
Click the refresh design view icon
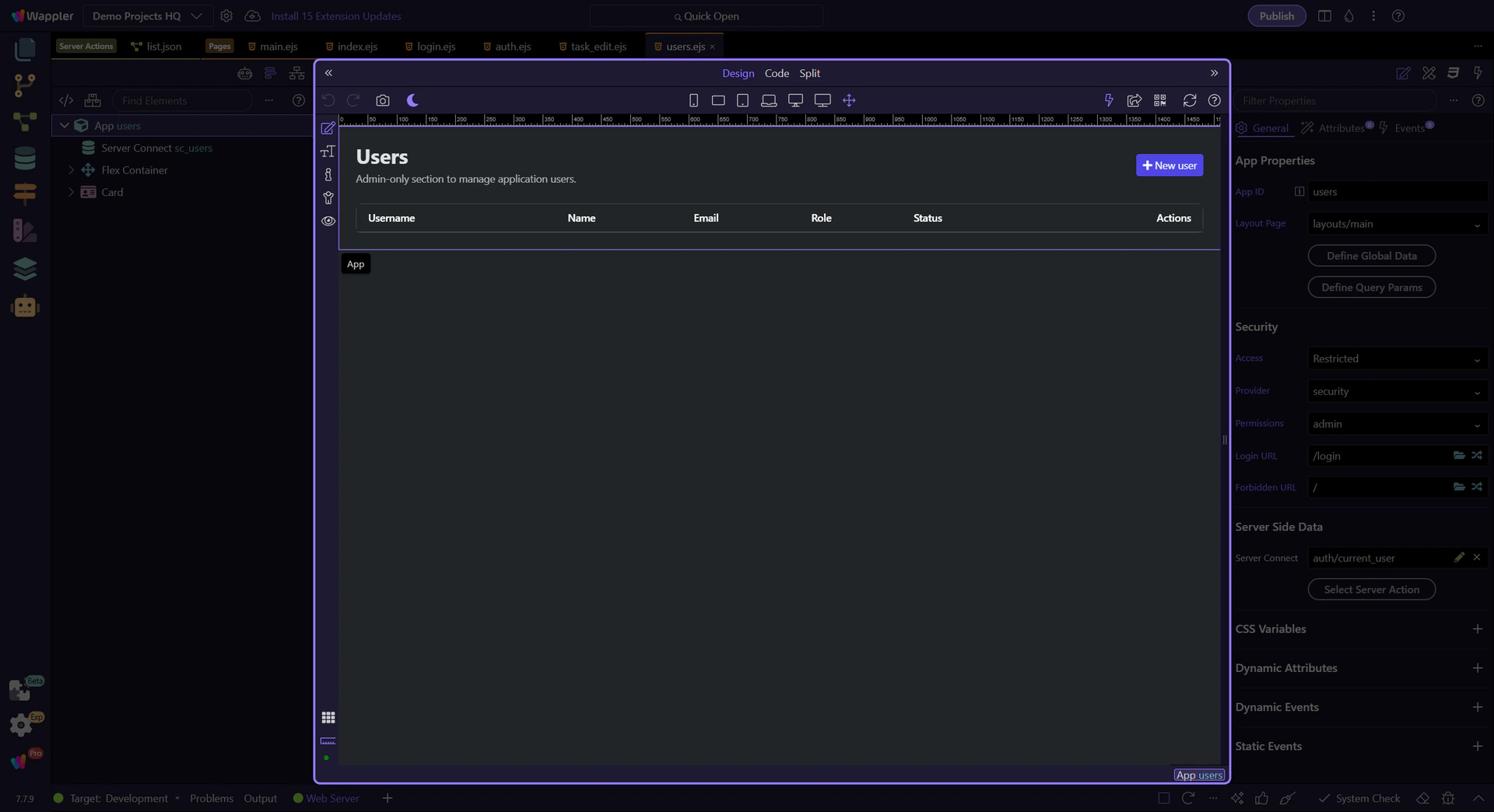pyautogui.click(x=1189, y=100)
